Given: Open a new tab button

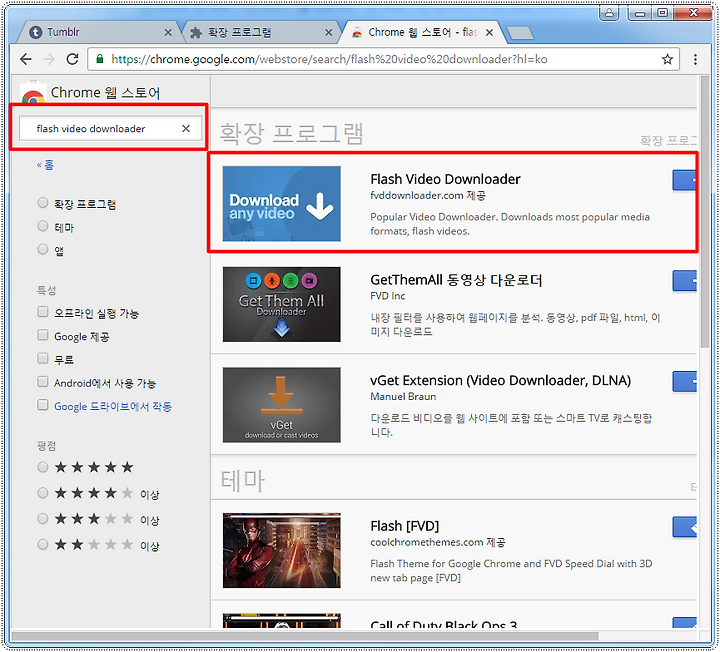Looking at the screenshot, I should click(x=520, y=33).
